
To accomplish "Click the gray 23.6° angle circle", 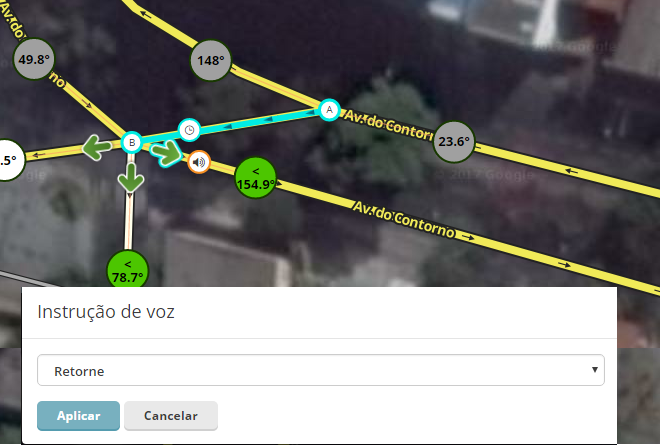I will pos(454,142).
